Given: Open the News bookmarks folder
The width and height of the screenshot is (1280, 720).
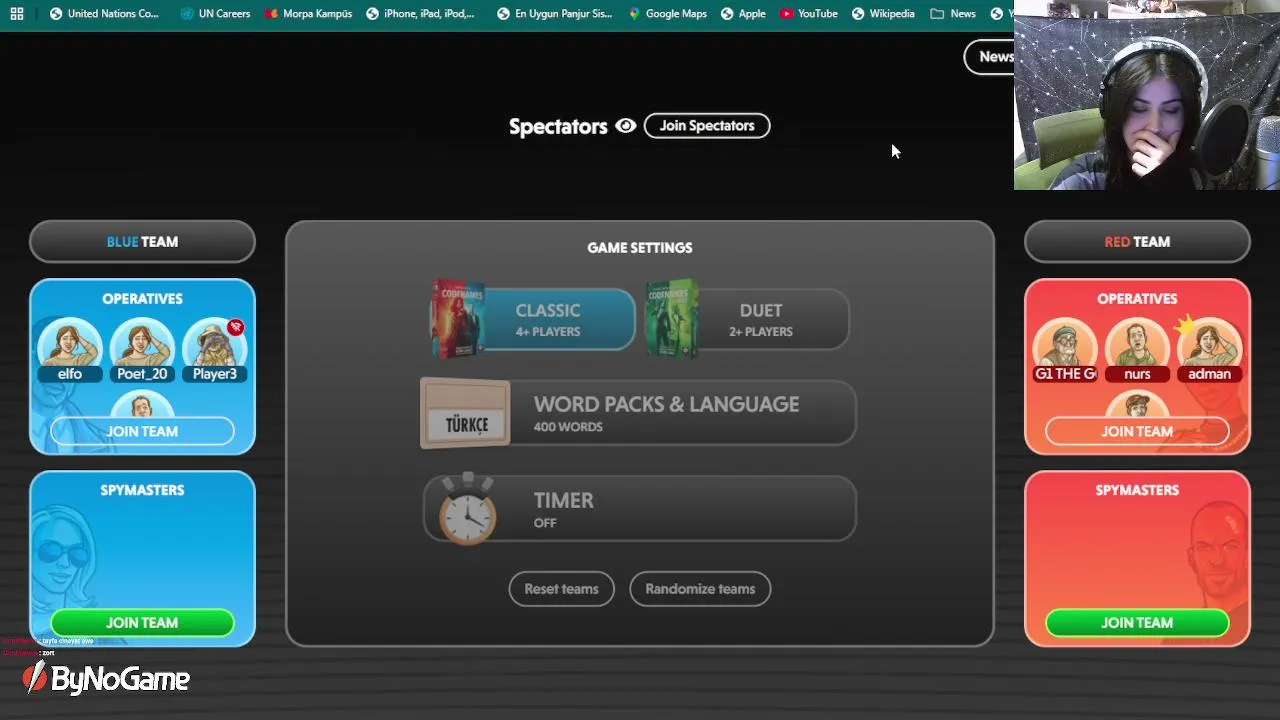Looking at the screenshot, I should coord(953,14).
